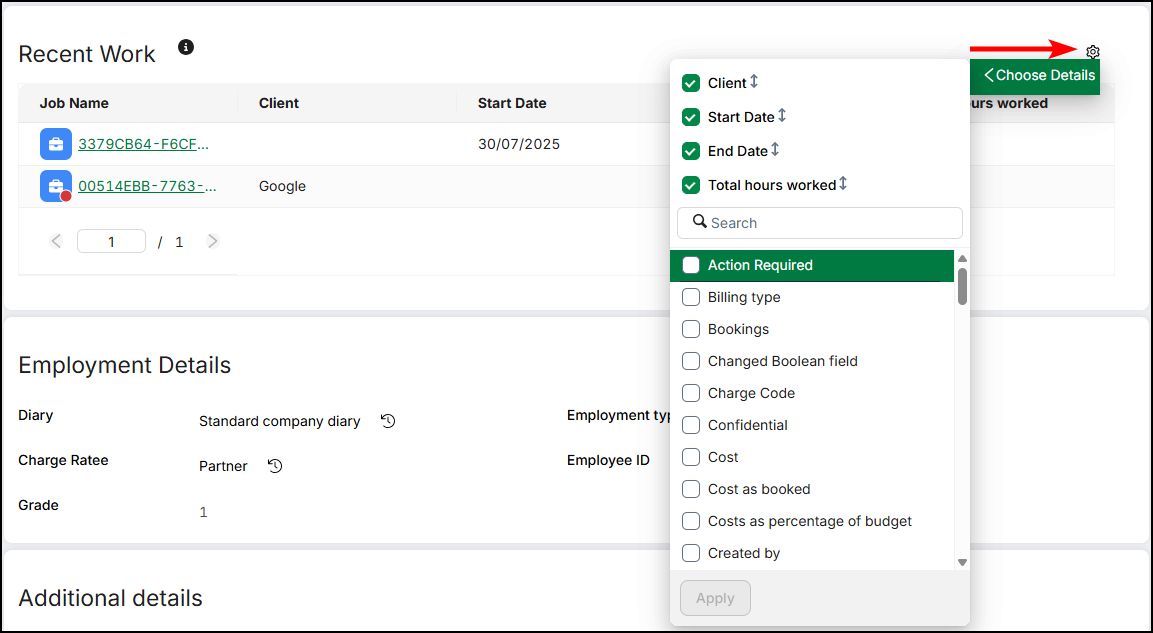Screen dimensions: 1153x633
Task: Tick Cost as booked checkbox
Action: [x=690, y=489]
